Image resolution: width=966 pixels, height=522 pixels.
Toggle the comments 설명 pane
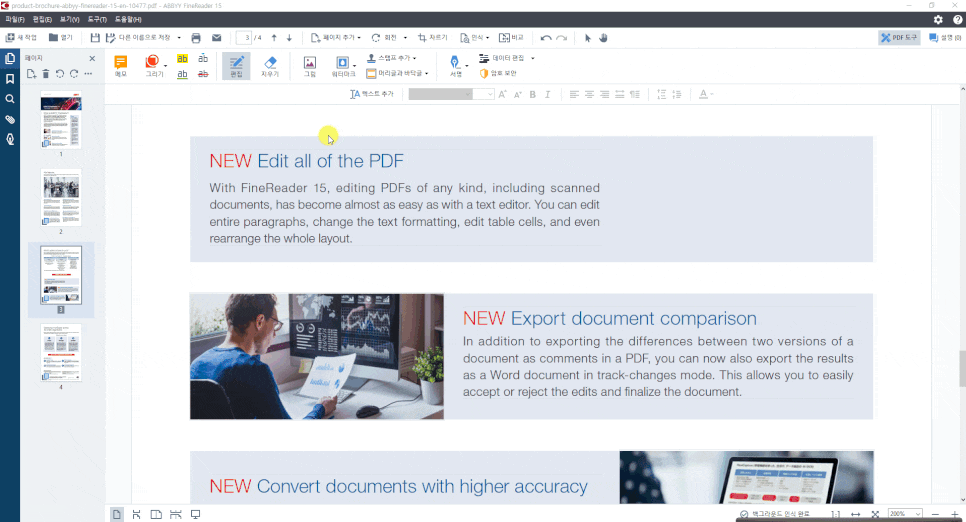coord(945,38)
